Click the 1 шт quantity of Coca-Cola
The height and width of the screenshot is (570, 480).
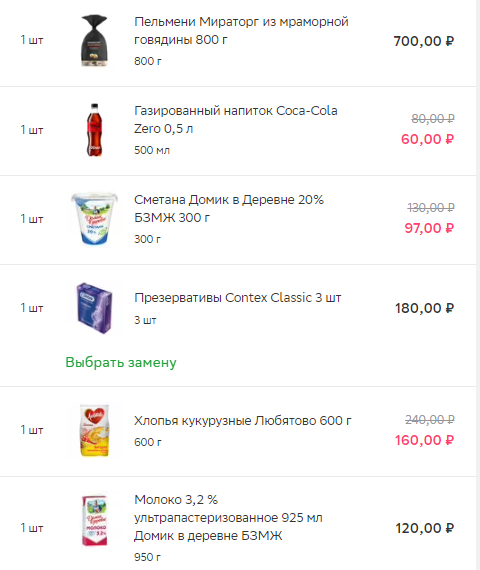click(x=32, y=130)
